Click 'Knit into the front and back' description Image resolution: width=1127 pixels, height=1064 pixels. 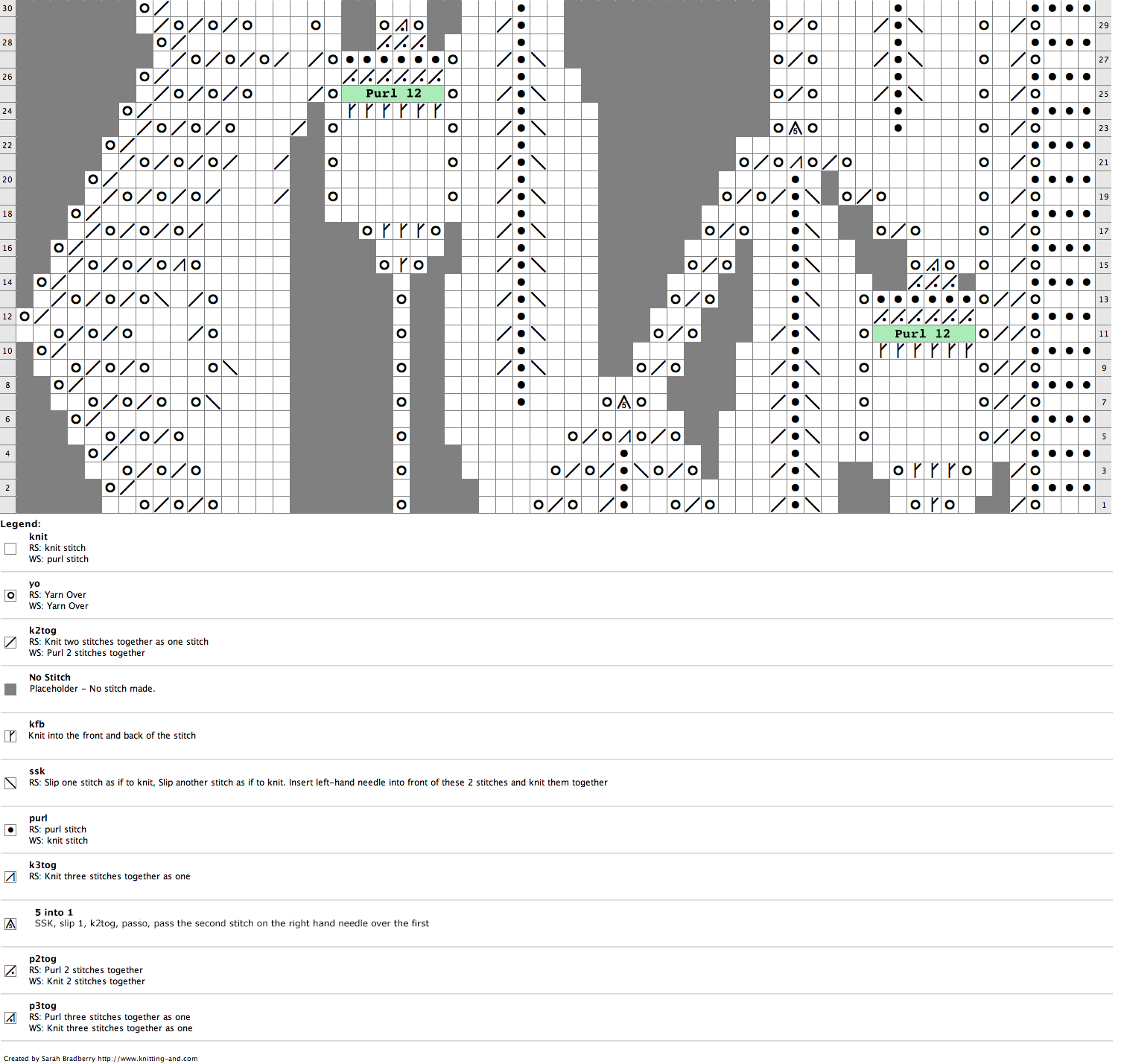point(112,736)
